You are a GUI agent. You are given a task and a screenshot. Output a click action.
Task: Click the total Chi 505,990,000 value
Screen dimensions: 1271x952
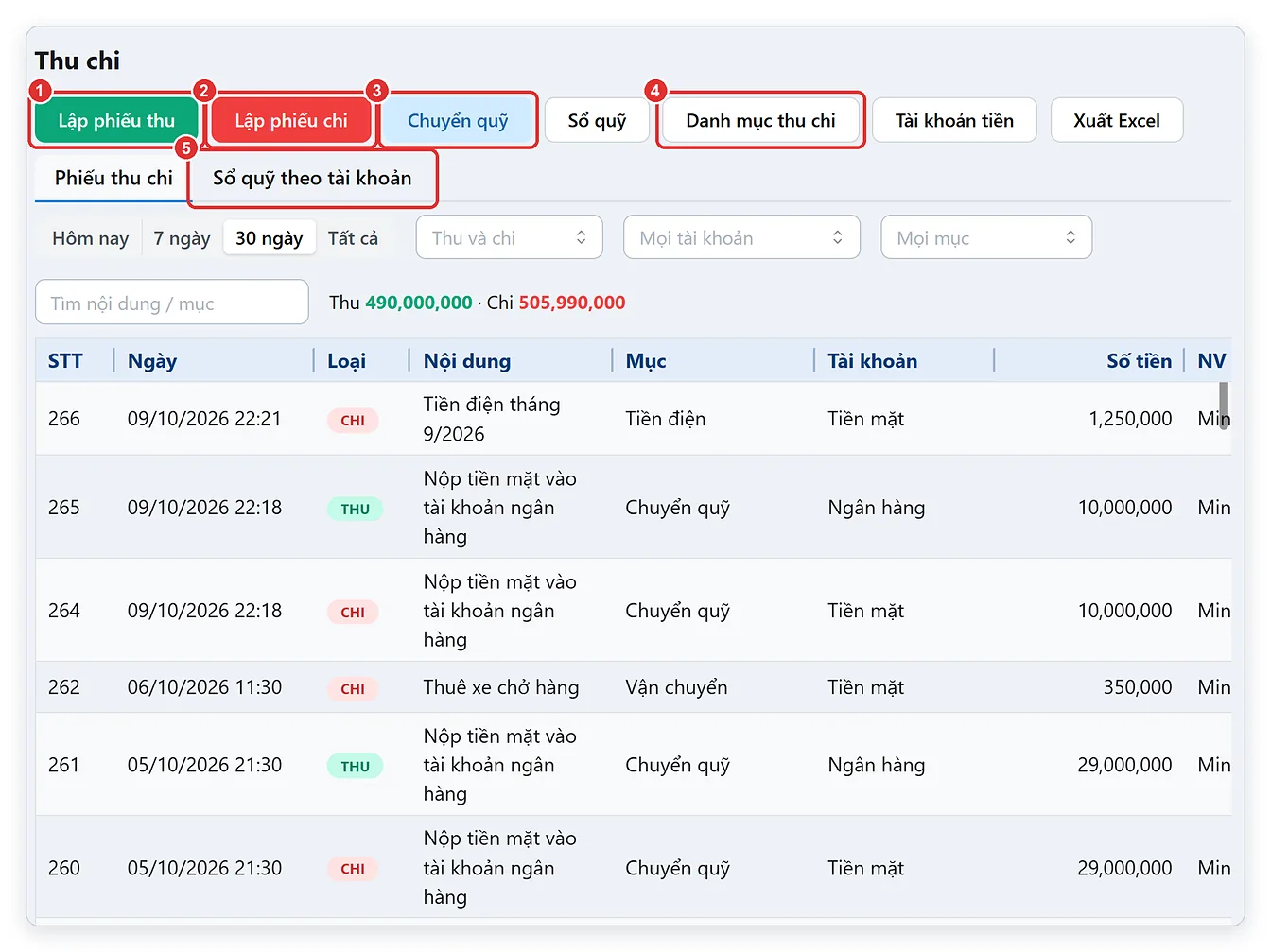coord(572,303)
